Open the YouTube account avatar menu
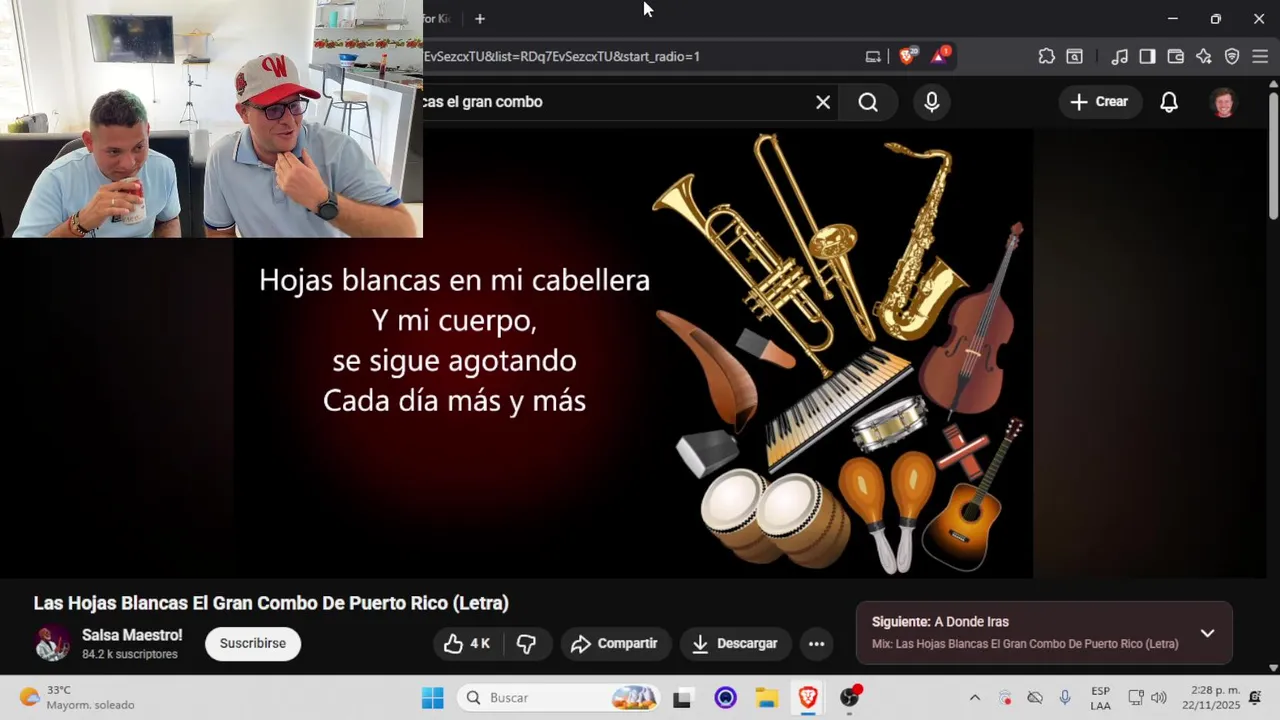1280x720 pixels. tap(1224, 102)
